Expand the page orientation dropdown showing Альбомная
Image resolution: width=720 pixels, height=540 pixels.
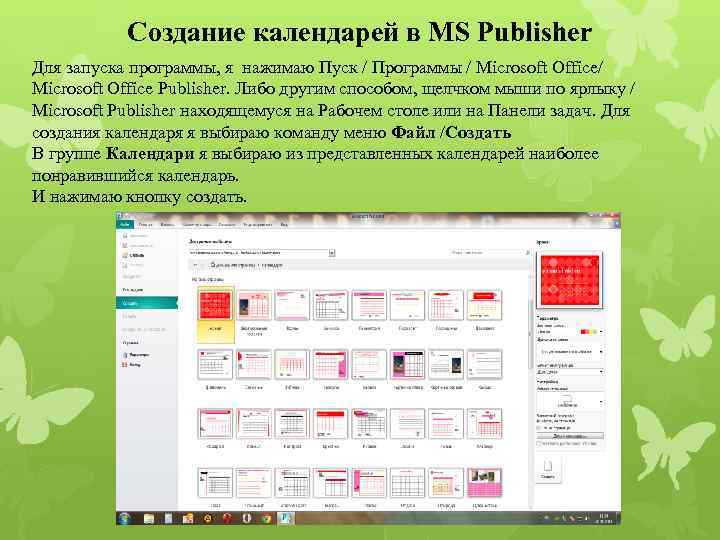pyautogui.click(x=571, y=401)
